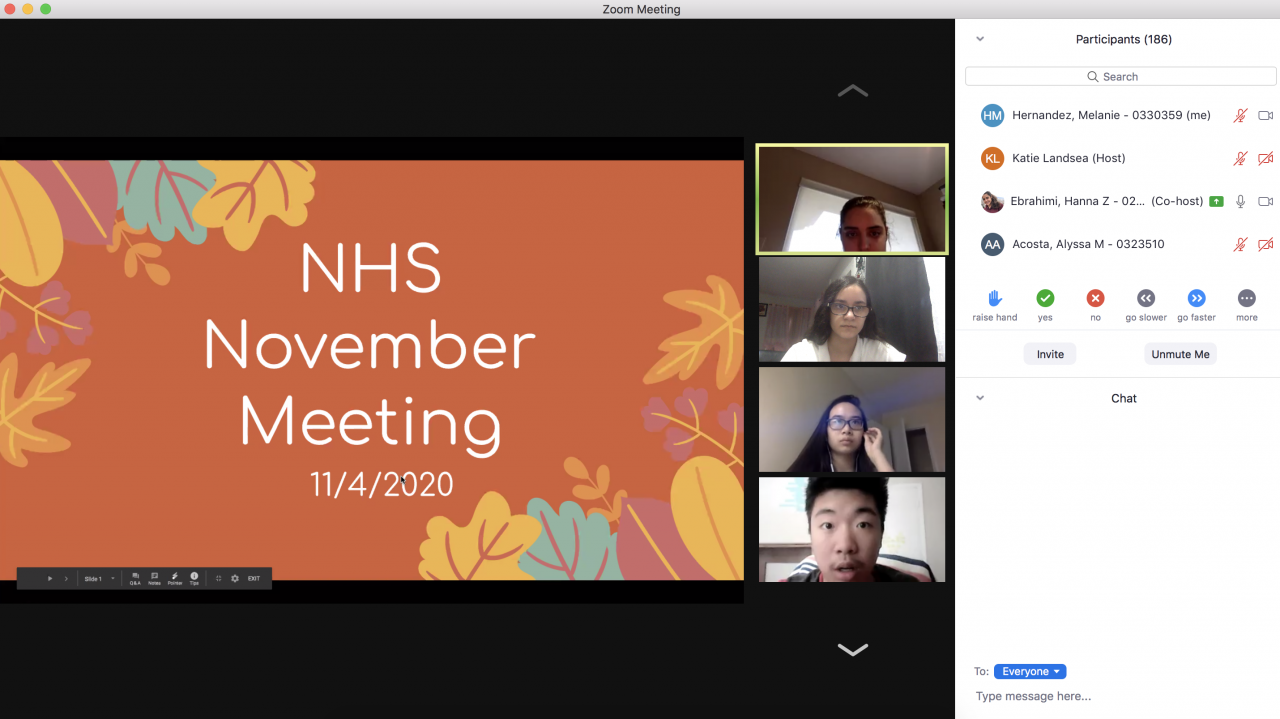Click the 'Participants (186)' panel title
The height and width of the screenshot is (719, 1280).
[1123, 39]
